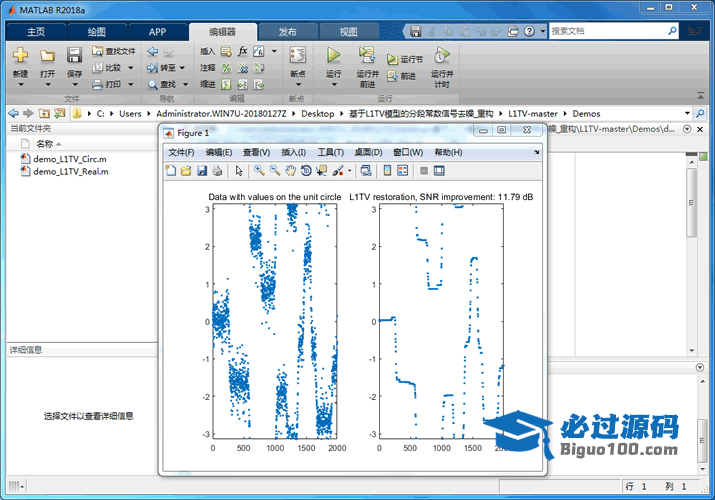Open the Find (查找) dropdown in ribbon

coord(185,84)
